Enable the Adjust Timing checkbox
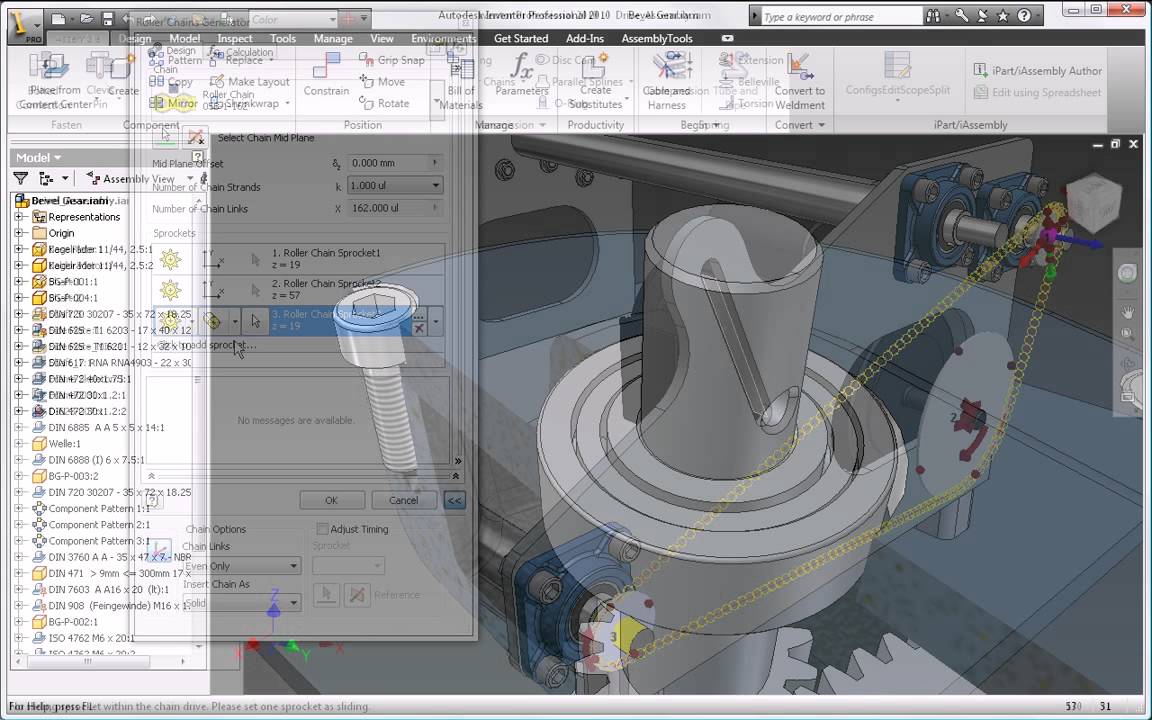 (322, 529)
